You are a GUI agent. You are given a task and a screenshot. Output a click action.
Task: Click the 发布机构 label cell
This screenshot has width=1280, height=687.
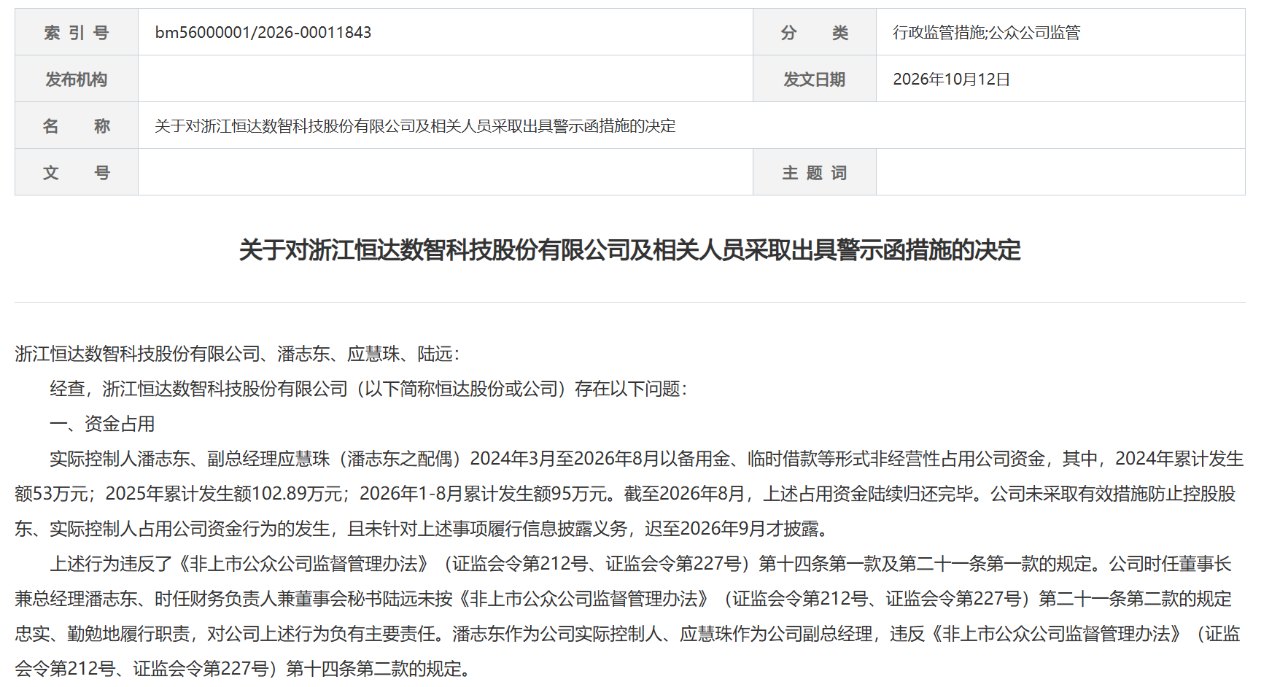pos(76,79)
